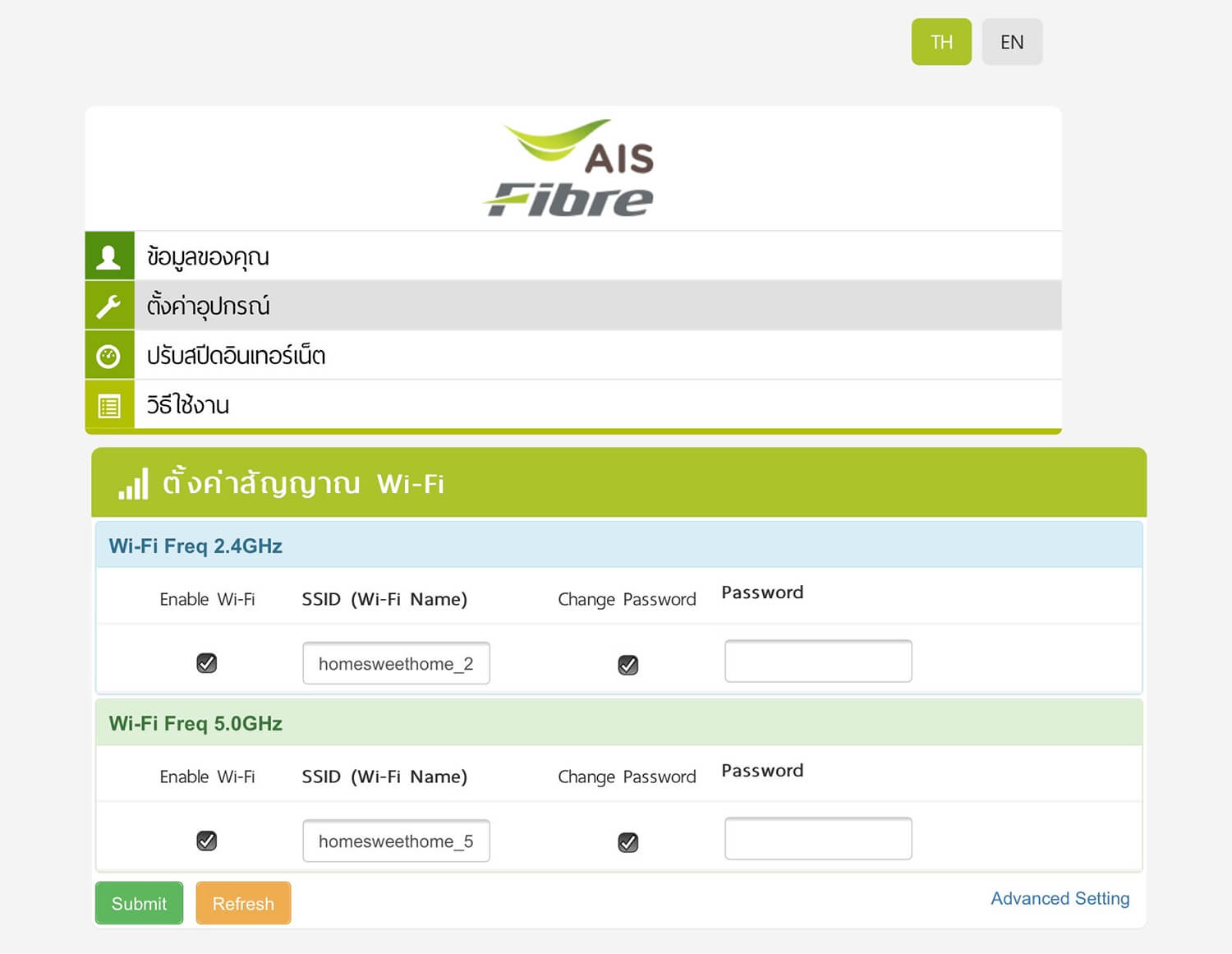Open the ข้อมูลของคุณ menu item
Image resolution: width=1232 pixels, height=954 pixels.
pyautogui.click(x=208, y=256)
